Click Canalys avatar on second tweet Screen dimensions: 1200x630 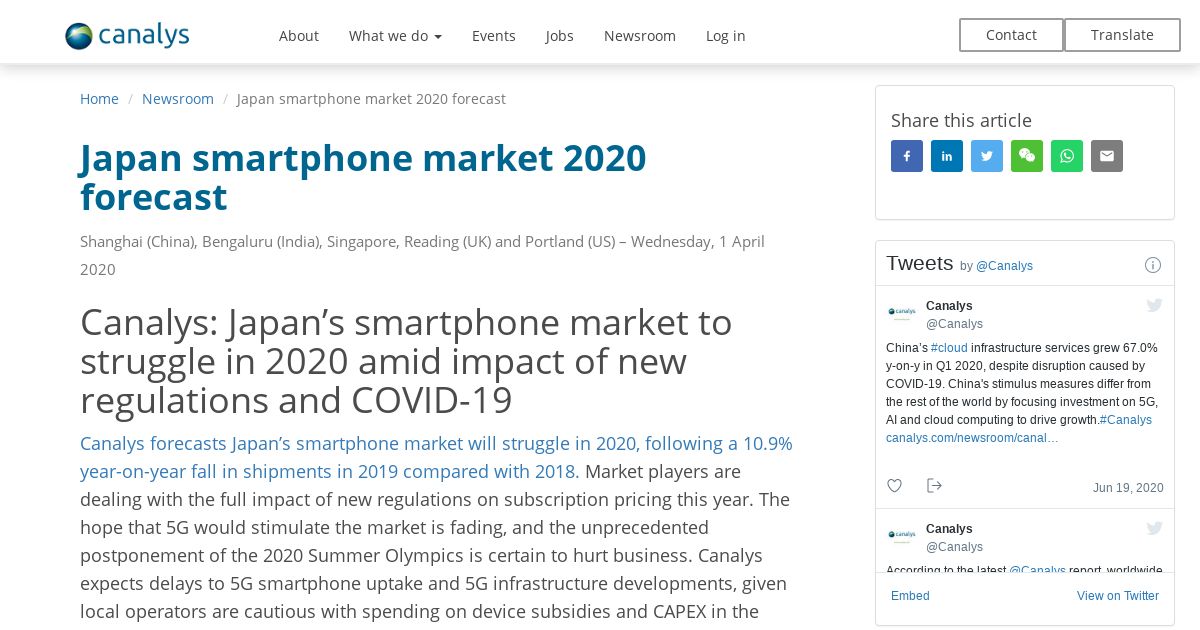click(x=902, y=536)
